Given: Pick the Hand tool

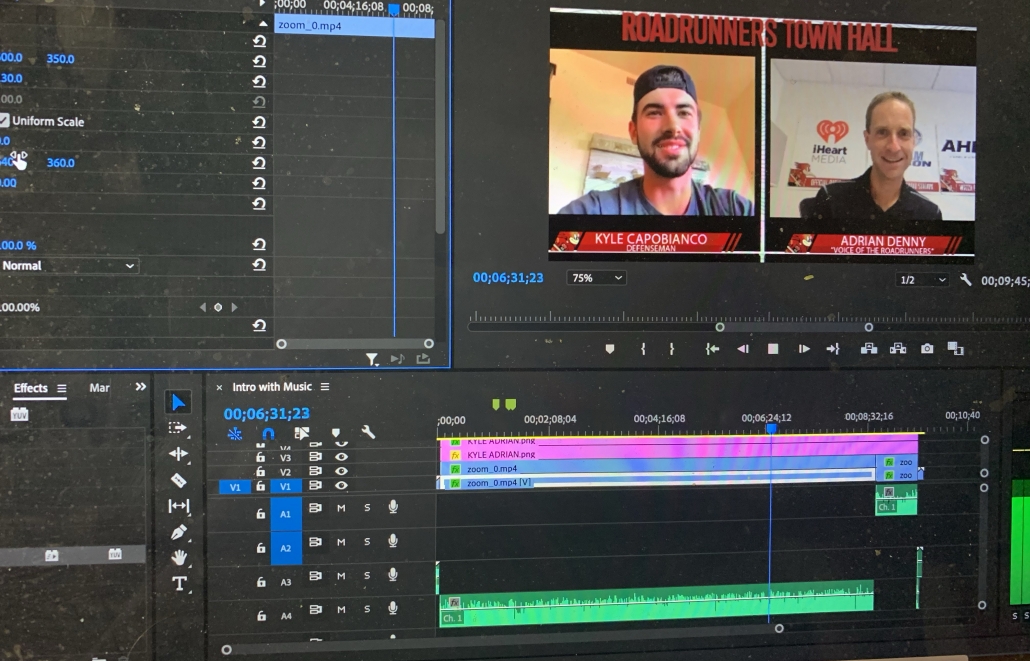Looking at the screenshot, I should (179, 558).
